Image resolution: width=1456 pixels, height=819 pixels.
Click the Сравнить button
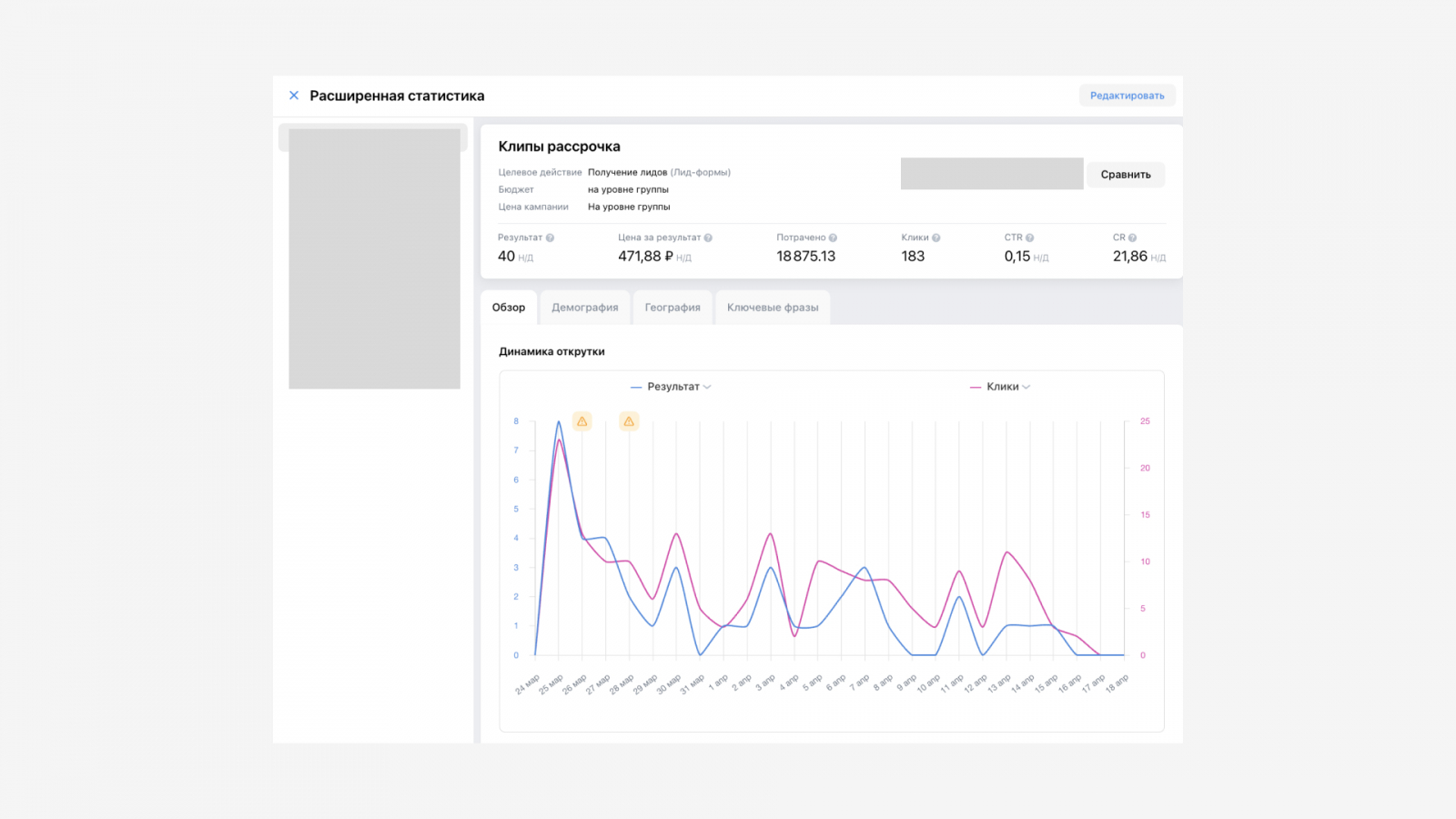[1126, 175]
